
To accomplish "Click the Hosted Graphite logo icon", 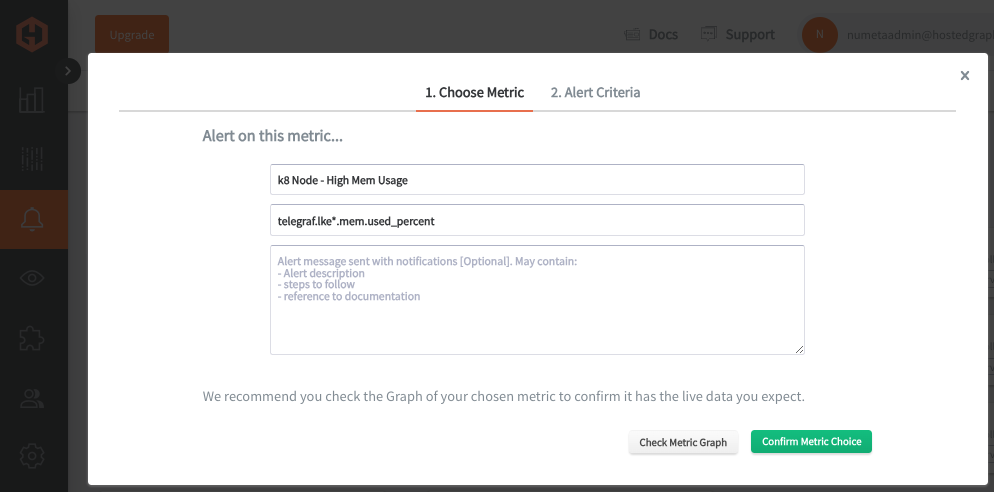I will (x=31, y=35).
